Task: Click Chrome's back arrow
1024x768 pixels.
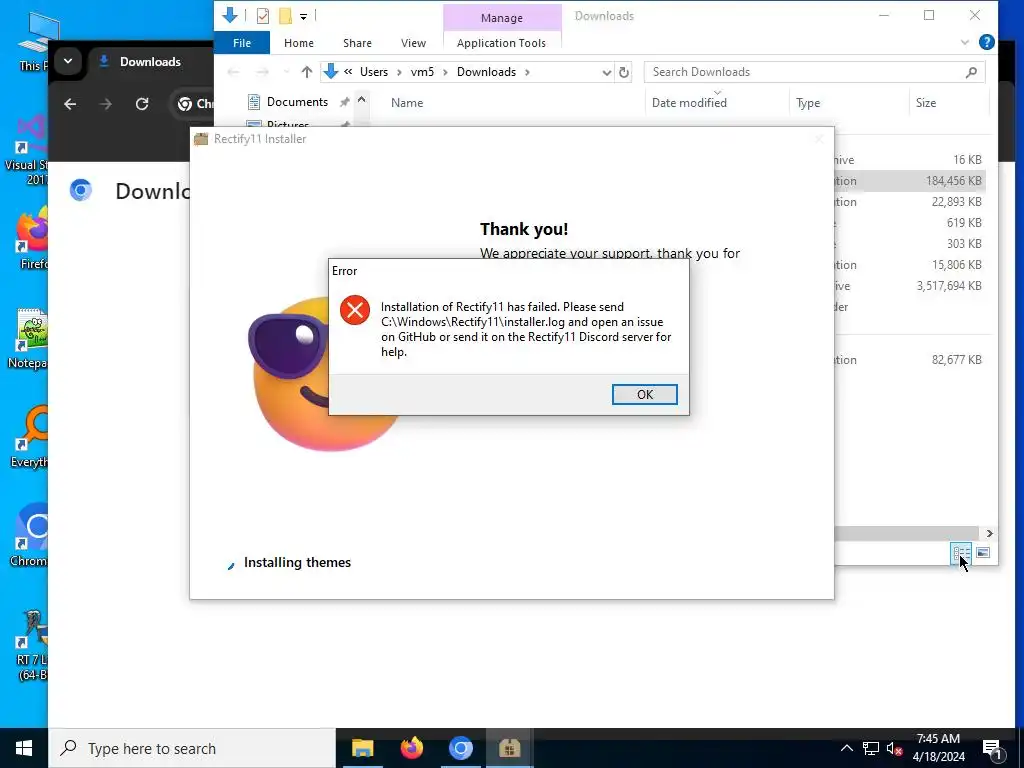Action: [x=70, y=104]
